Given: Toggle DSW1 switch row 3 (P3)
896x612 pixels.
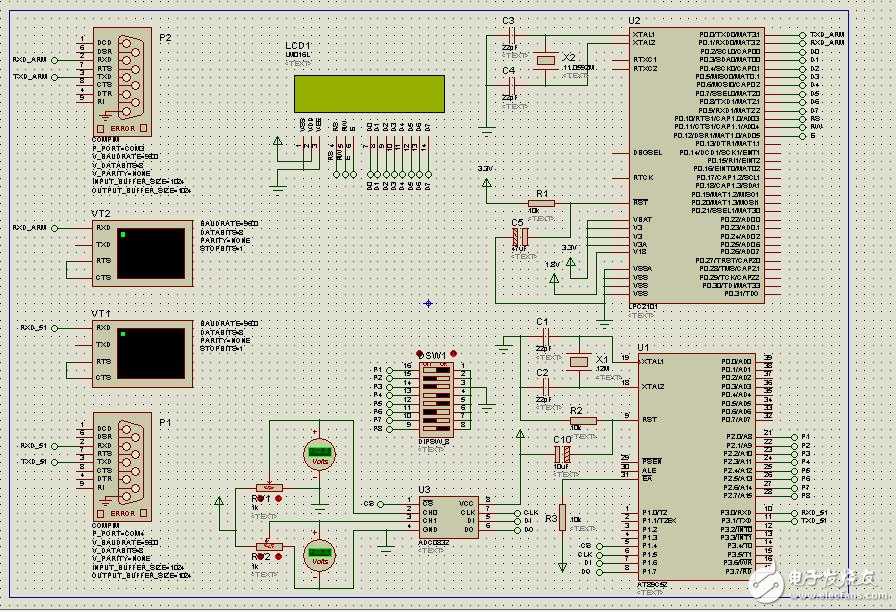Looking at the screenshot, I should (x=437, y=386).
